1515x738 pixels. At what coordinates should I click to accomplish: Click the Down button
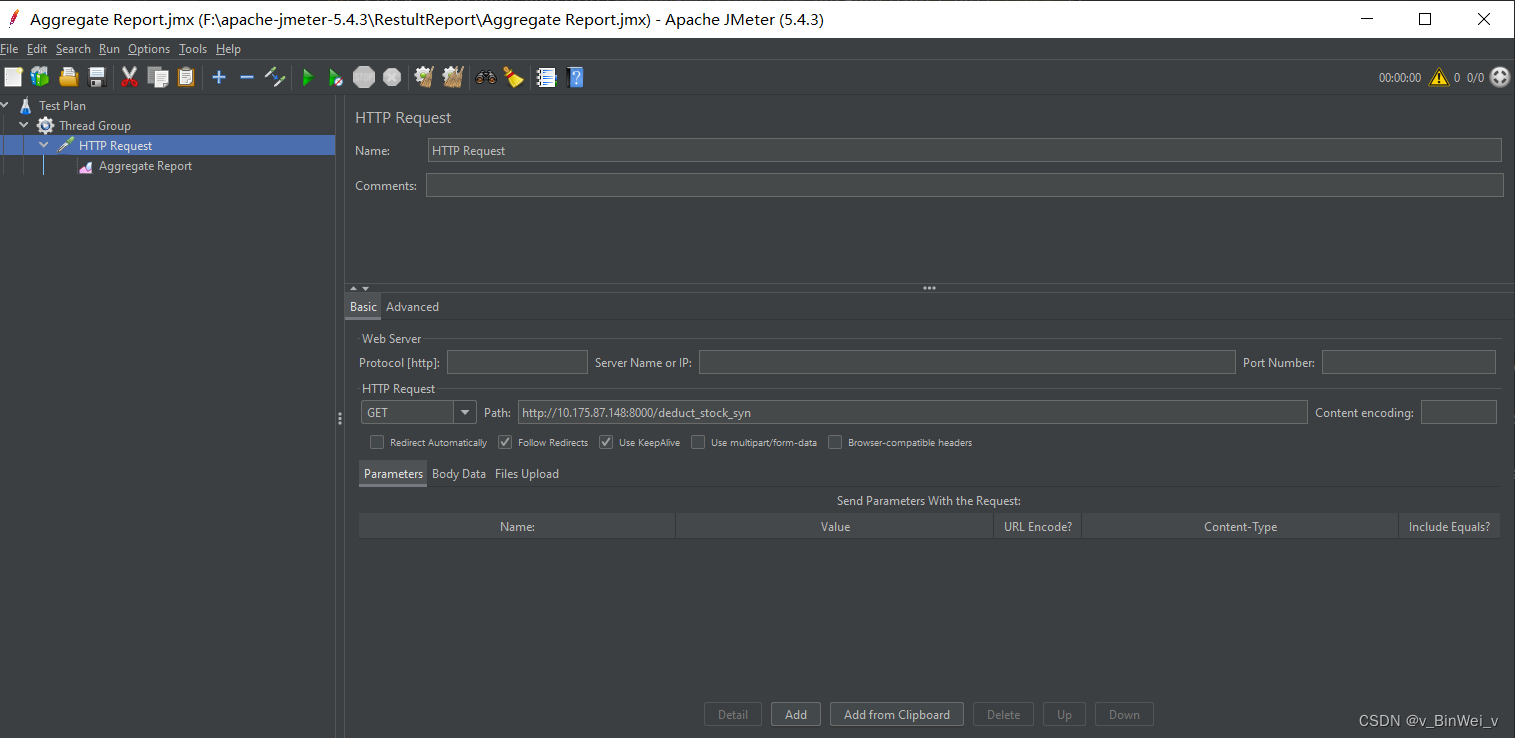pyautogui.click(x=1124, y=714)
